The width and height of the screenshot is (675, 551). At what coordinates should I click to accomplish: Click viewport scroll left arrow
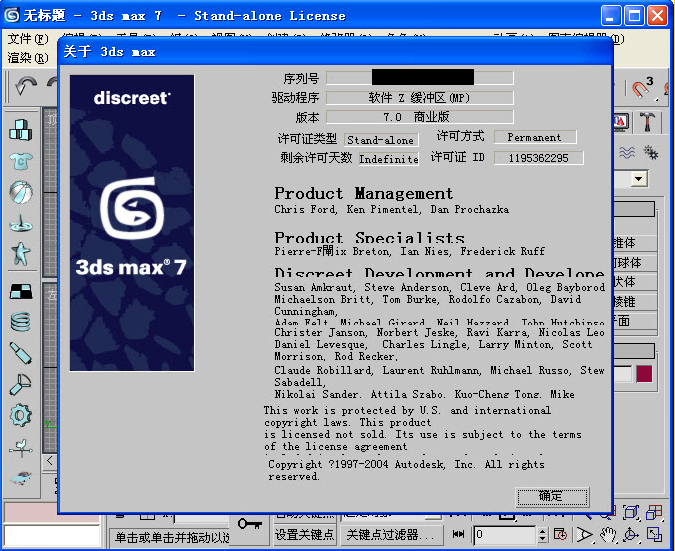(x=50, y=461)
